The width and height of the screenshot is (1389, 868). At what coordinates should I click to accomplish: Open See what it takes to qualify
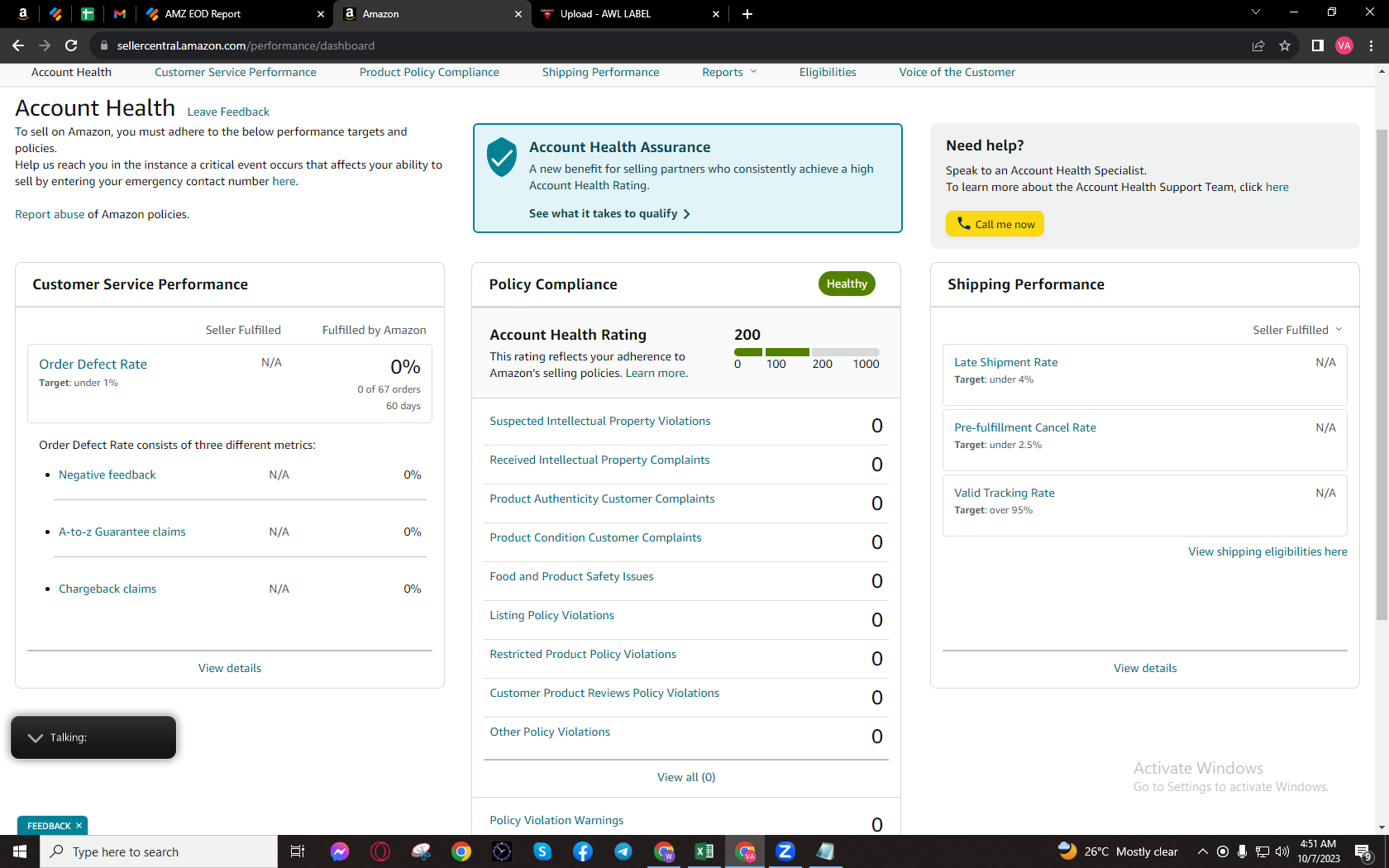(609, 213)
